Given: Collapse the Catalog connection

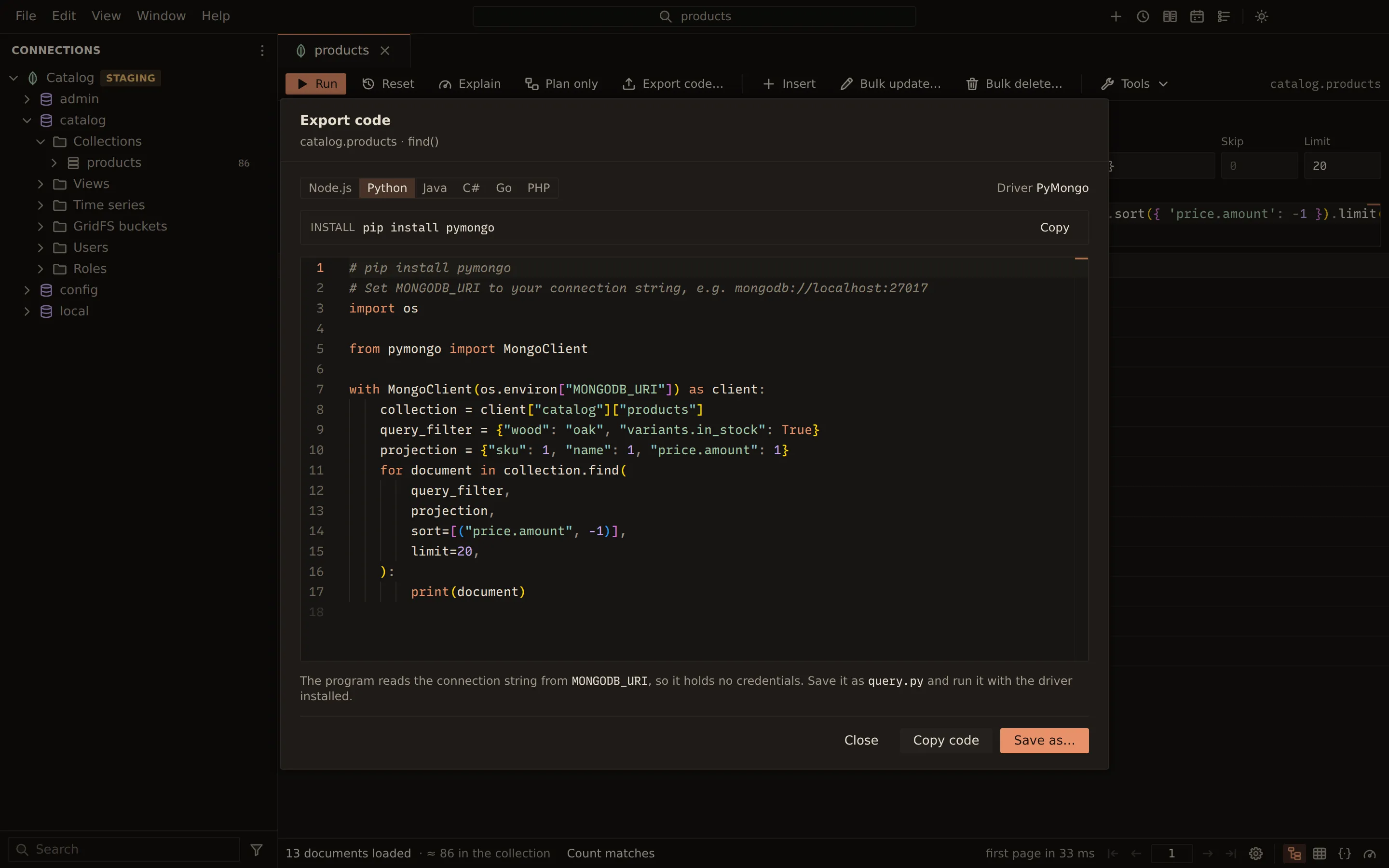Looking at the screenshot, I should [x=14, y=78].
